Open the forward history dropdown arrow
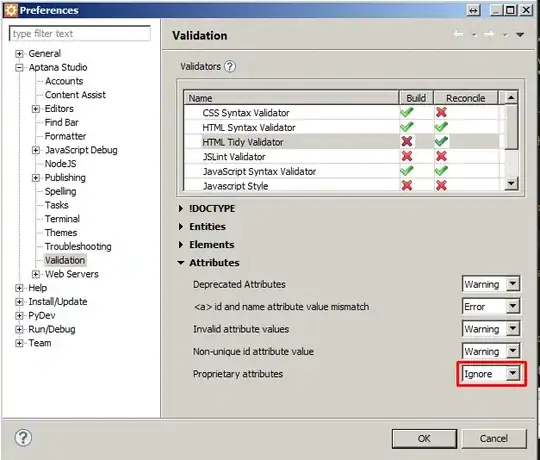The height and width of the screenshot is (460, 540). pyautogui.click(x=505, y=35)
